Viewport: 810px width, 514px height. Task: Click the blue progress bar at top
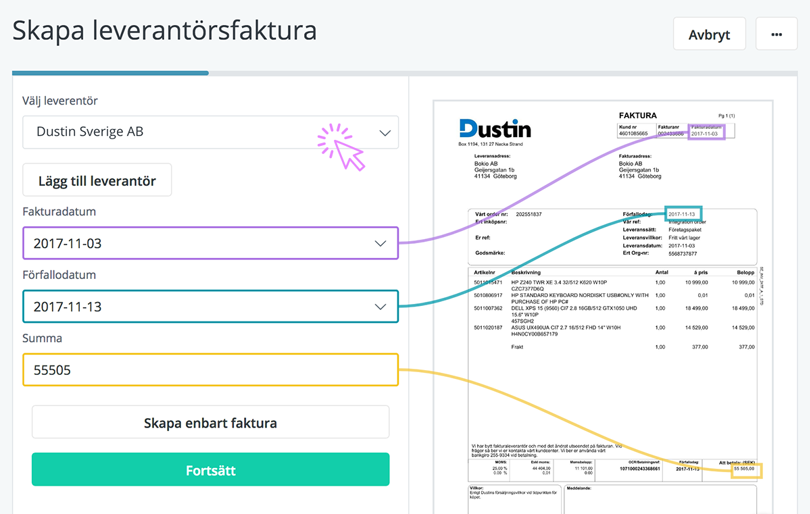110,73
